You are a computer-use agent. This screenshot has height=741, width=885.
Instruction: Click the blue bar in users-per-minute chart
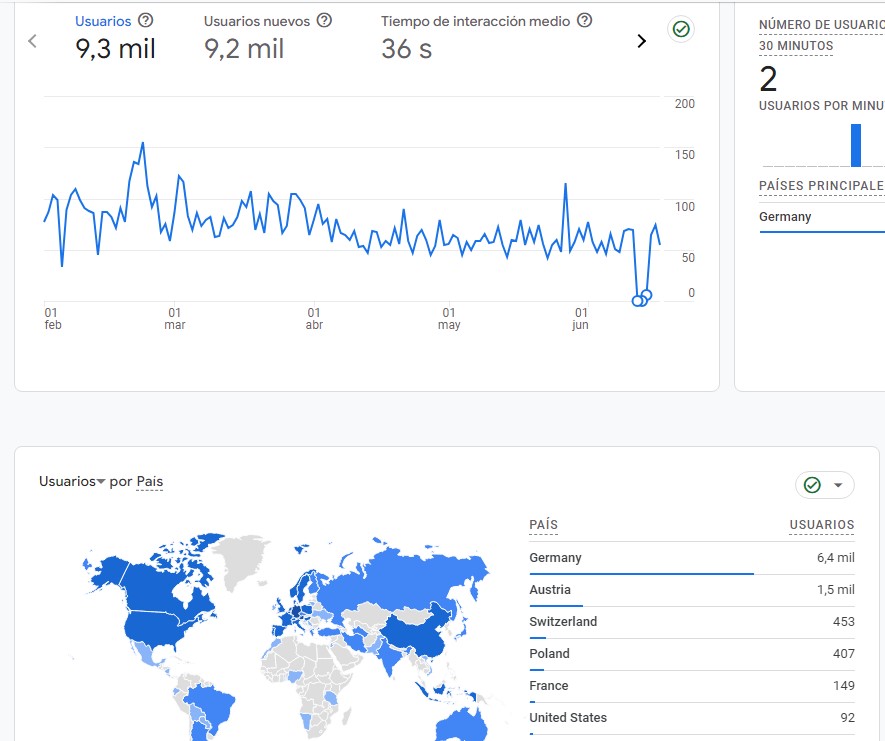tap(856, 145)
